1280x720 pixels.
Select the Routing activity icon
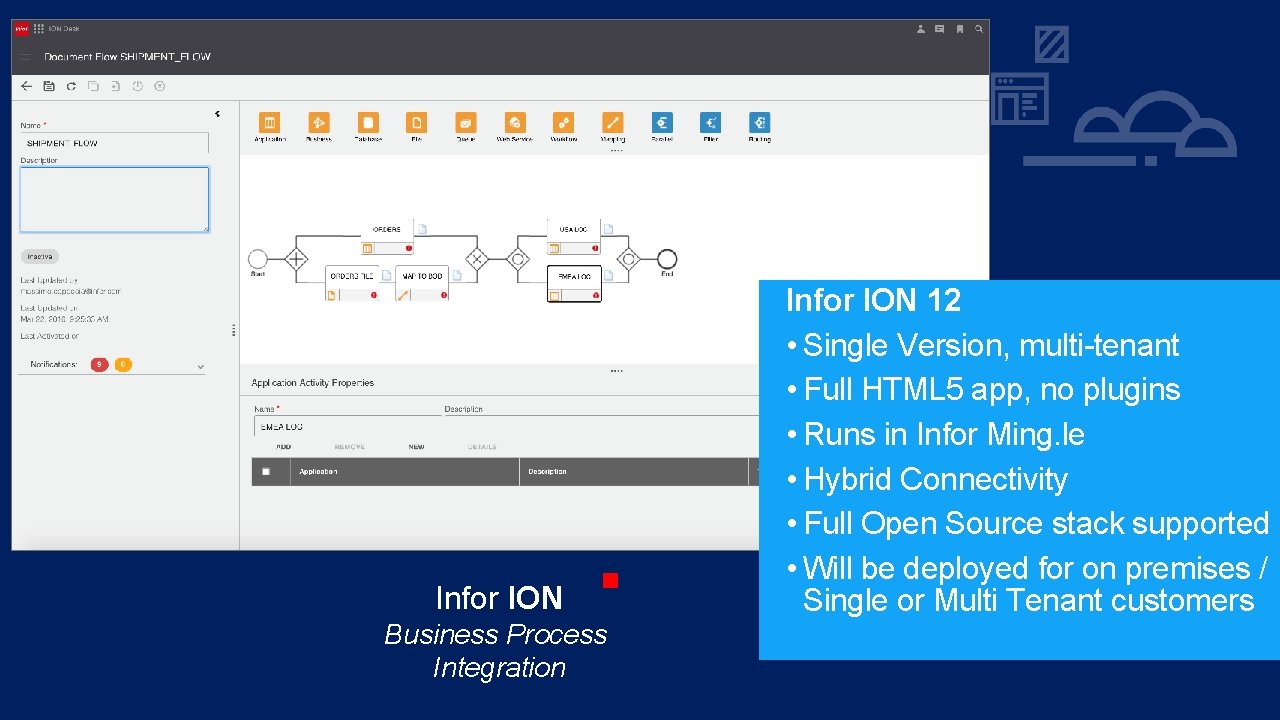click(759, 123)
